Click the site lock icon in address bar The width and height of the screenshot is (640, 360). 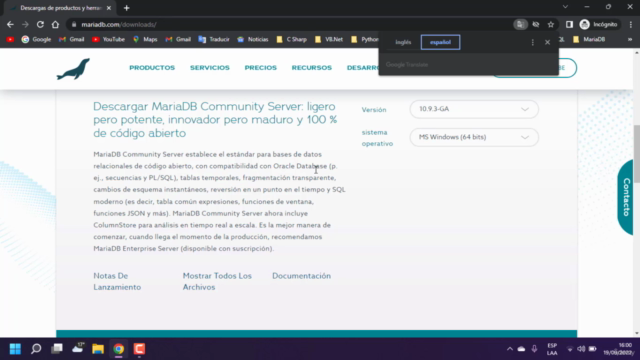pos(74,24)
